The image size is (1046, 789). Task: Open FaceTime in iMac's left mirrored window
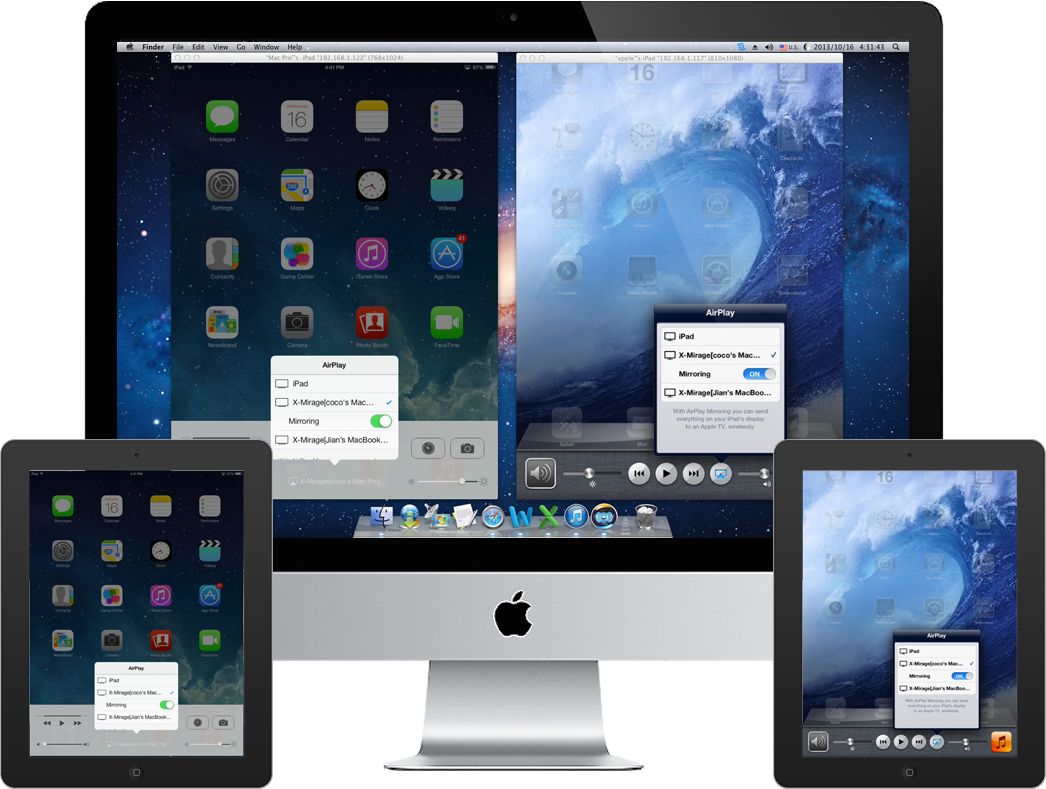click(446, 323)
